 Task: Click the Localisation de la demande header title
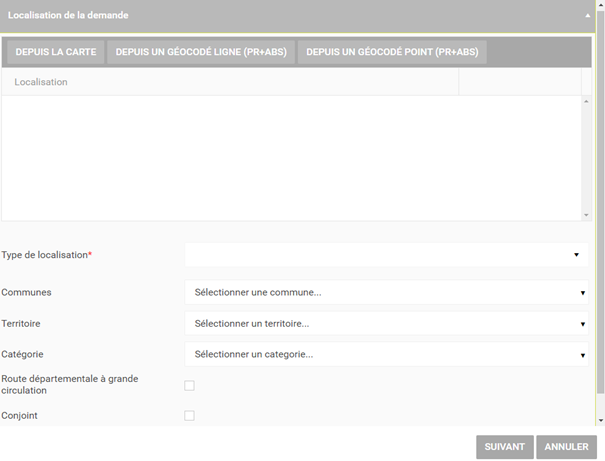coord(68,16)
